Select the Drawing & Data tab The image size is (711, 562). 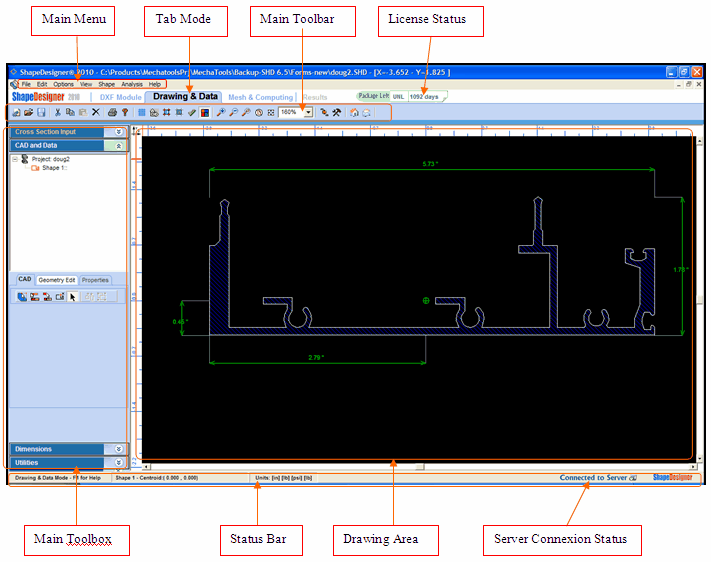coord(185,96)
